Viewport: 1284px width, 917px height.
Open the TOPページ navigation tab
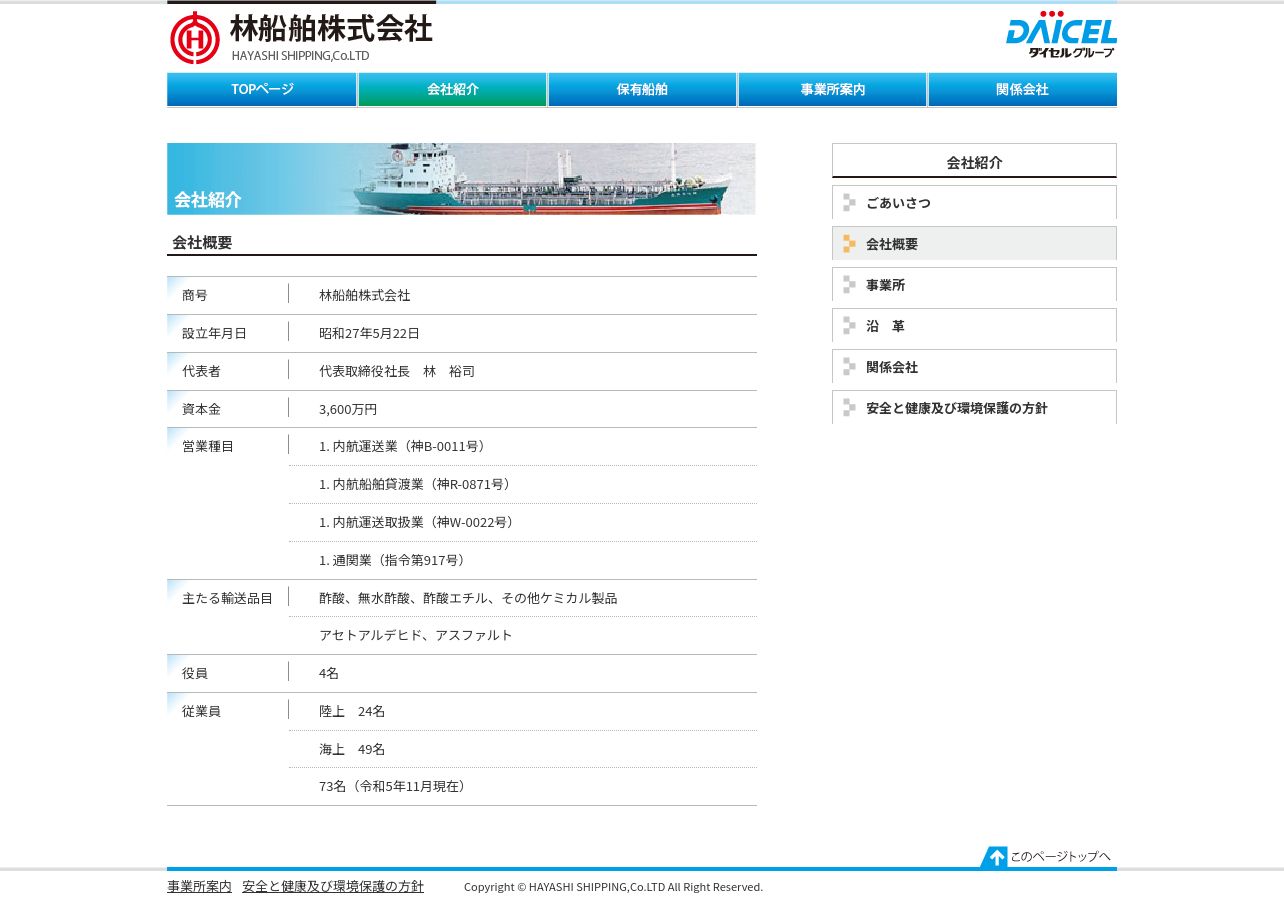click(262, 89)
